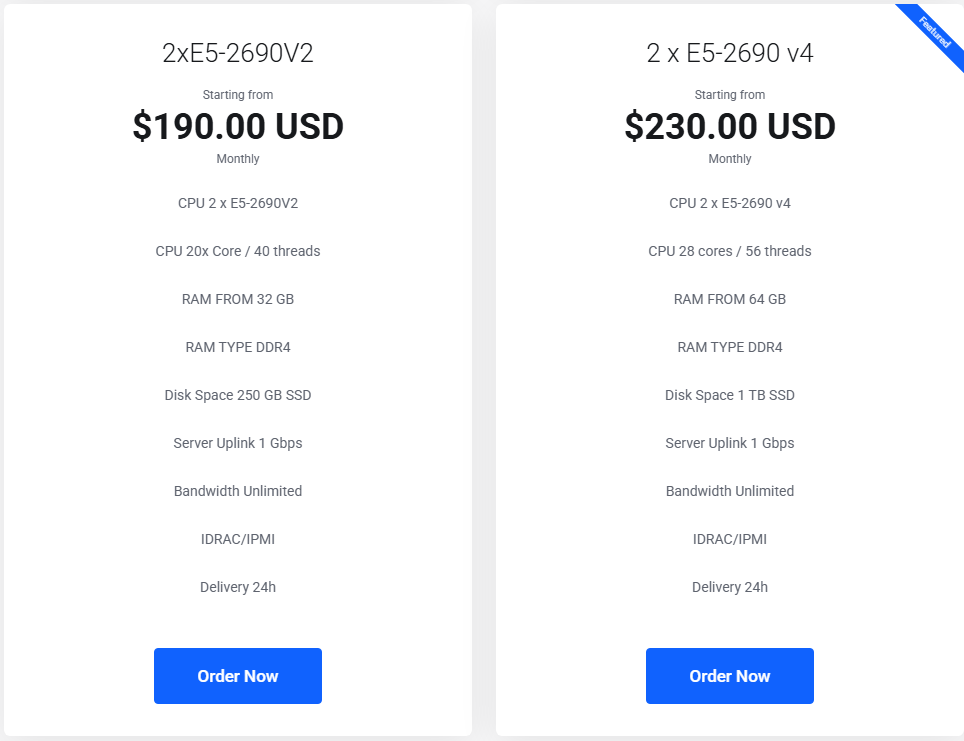964x741 pixels.
Task: Click right card's Bandwidth Unlimited text
Action: (x=730, y=491)
